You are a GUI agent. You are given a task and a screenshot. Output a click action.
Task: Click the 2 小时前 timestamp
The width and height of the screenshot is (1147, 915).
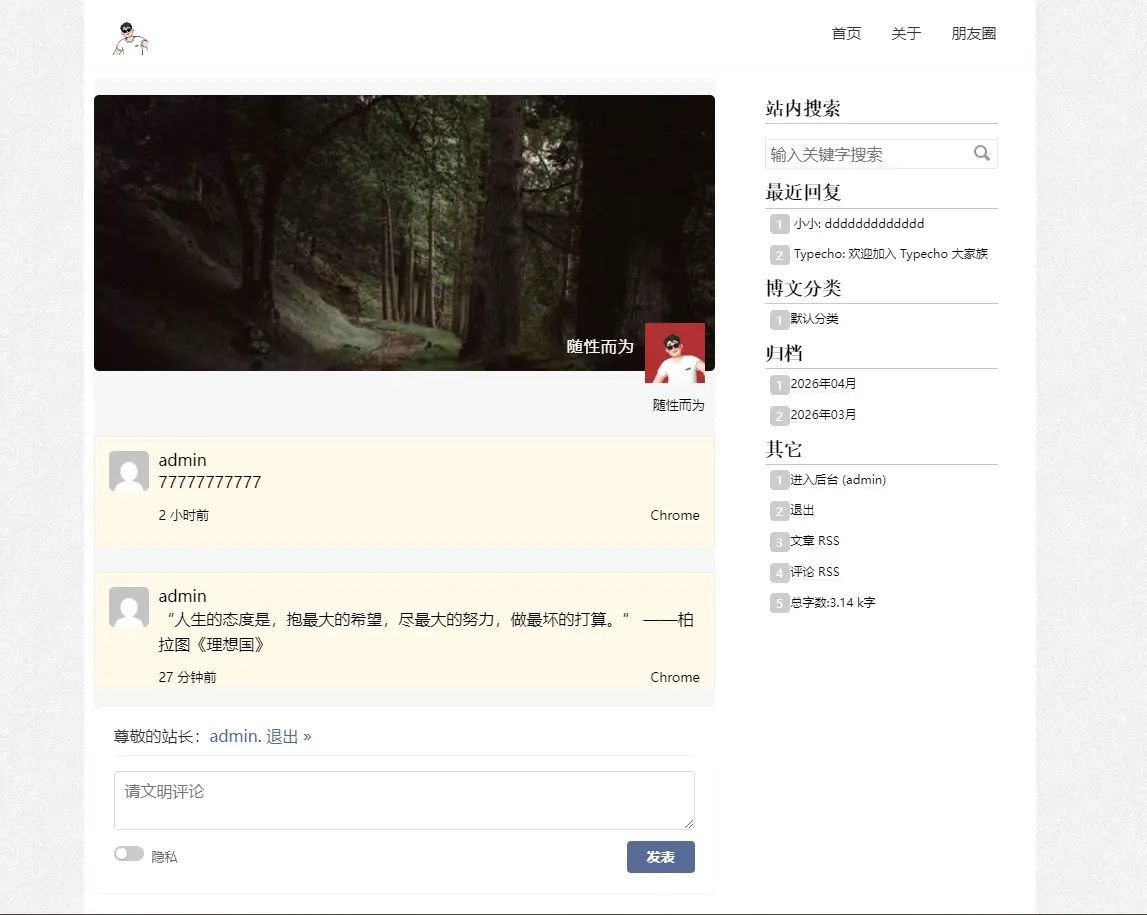[x=184, y=516]
